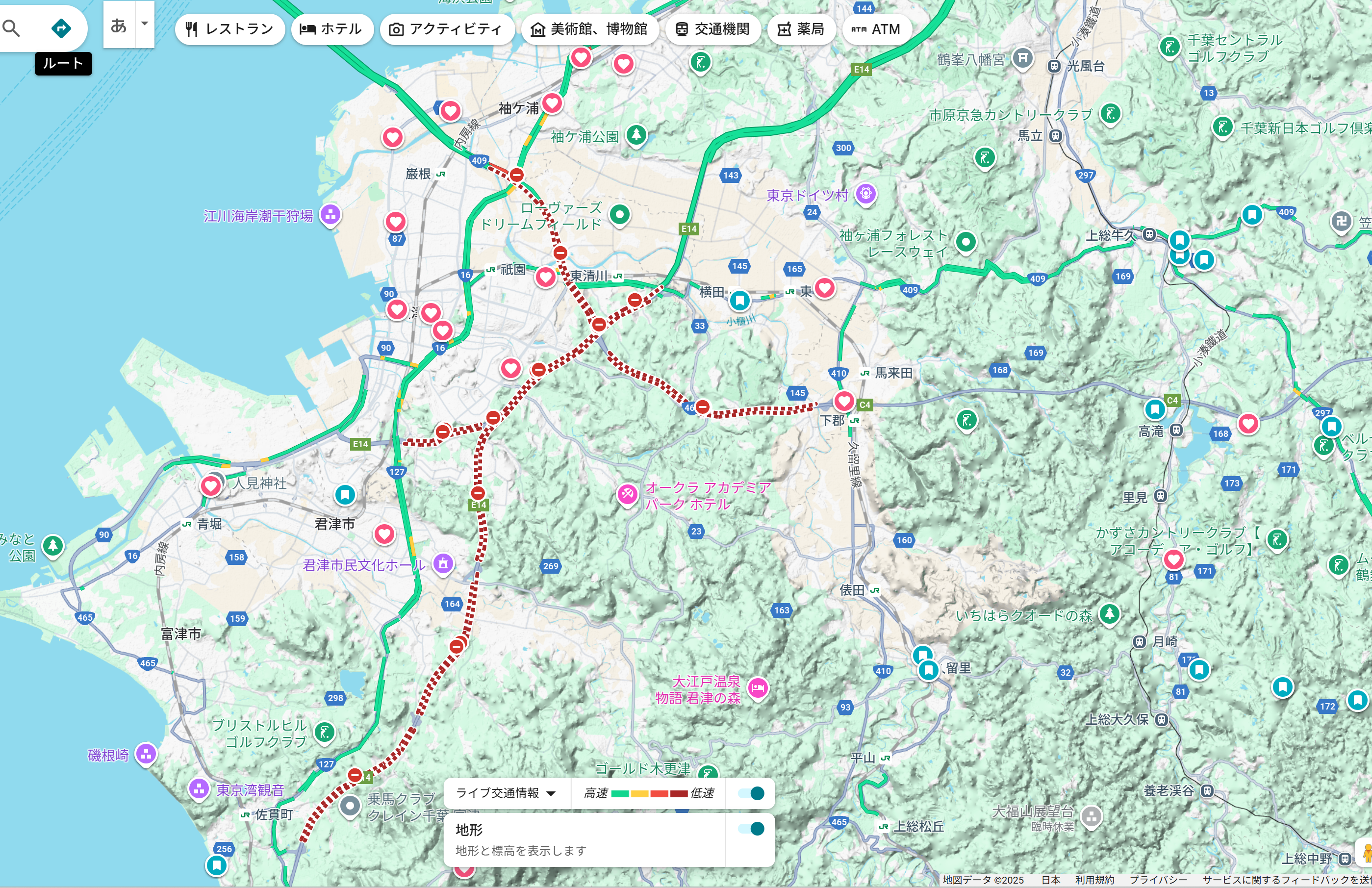
Task: Expand the input language dropdown arrow
Action: [x=145, y=24]
